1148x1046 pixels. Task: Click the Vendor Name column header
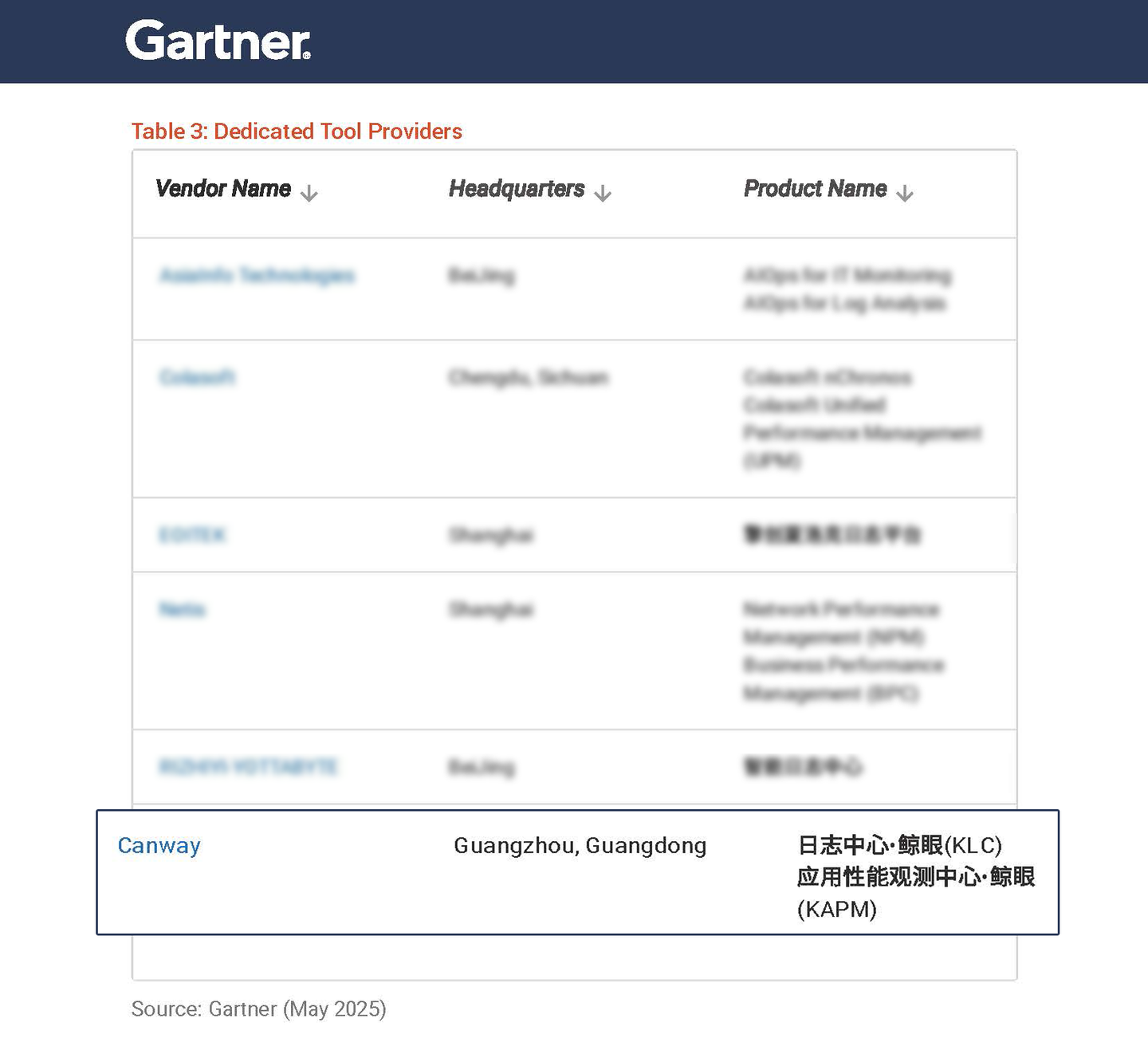pyautogui.click(x=223, y=188)
